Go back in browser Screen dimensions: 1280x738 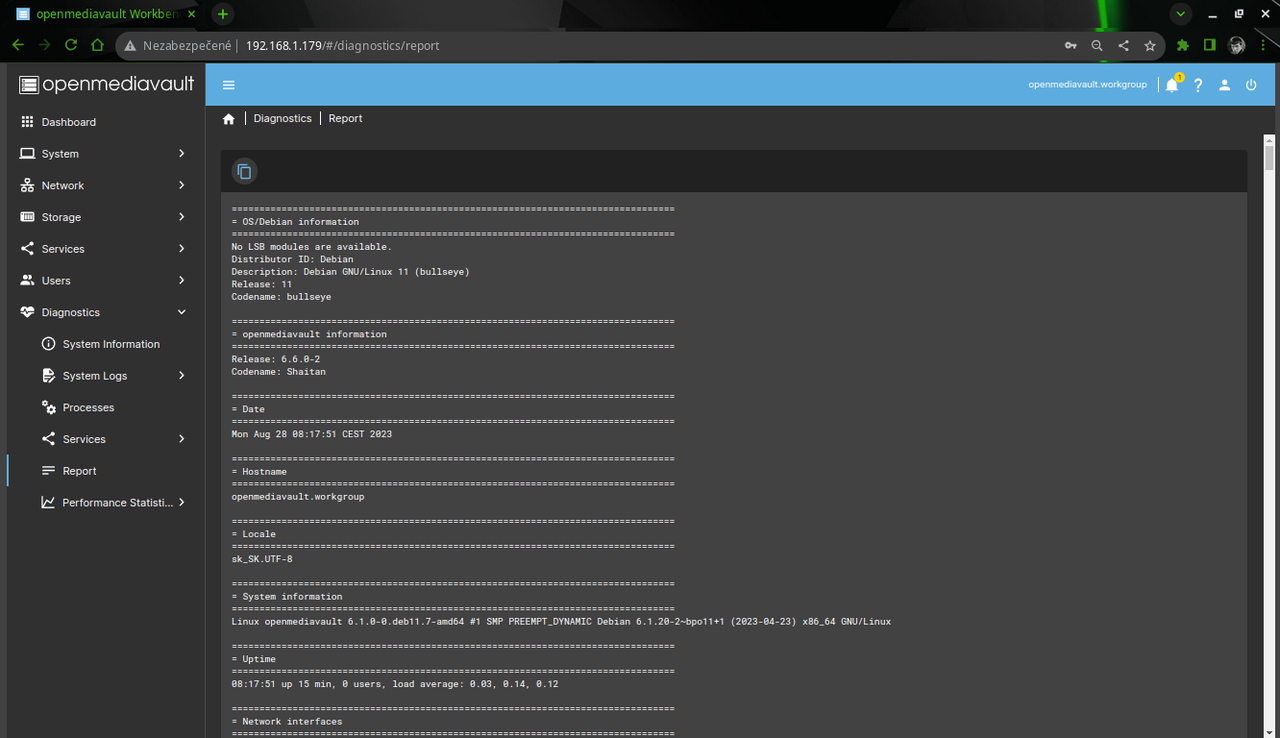18,45
